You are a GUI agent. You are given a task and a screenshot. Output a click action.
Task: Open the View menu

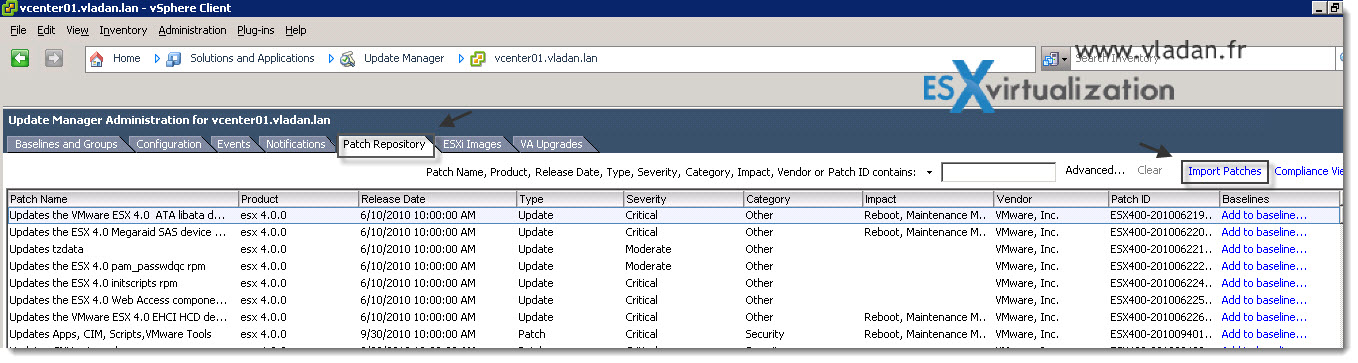click(x=78, y=30)
